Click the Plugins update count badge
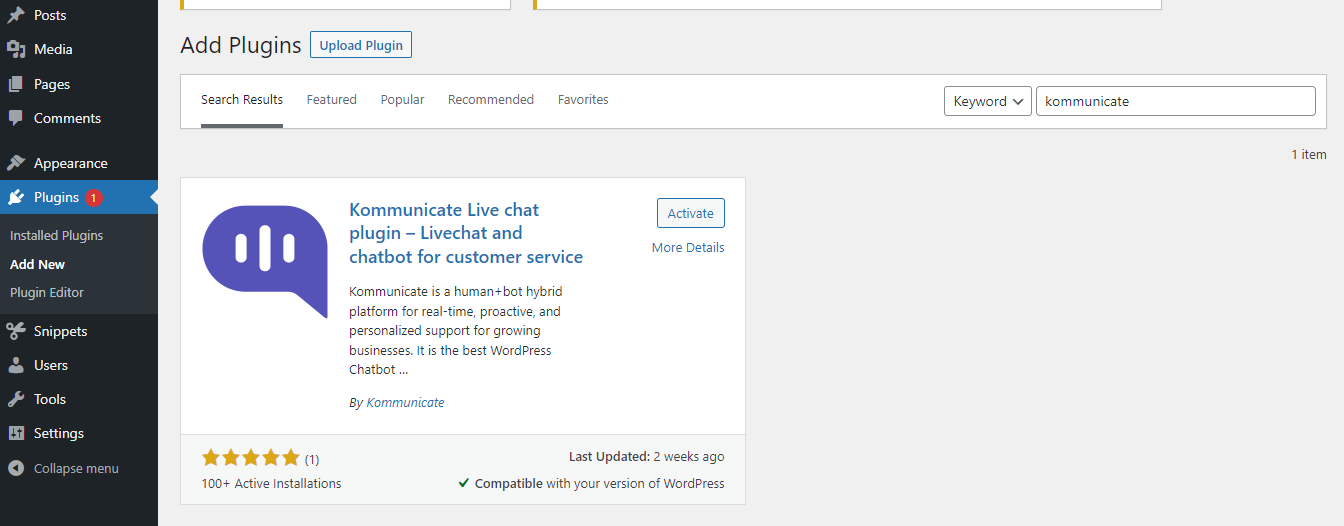Viewport: 1344px width, 526px height. (x=94, y=198)
